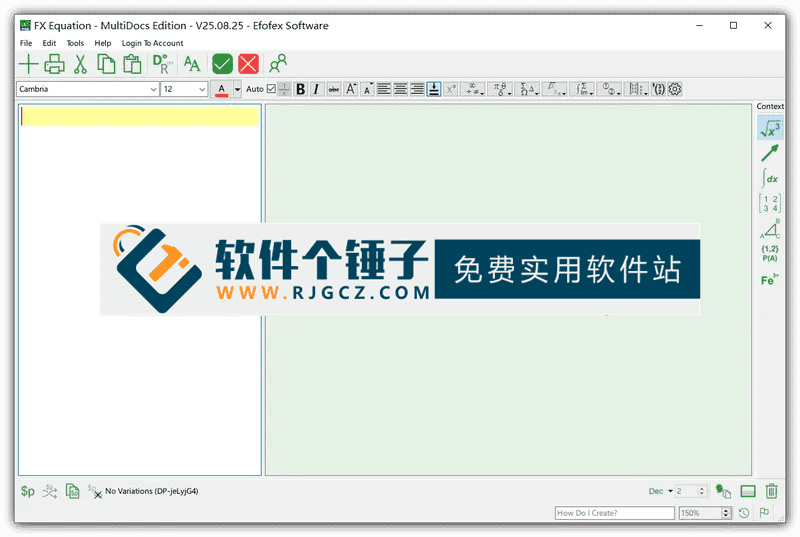This screenshot has width=800, height=537.
Task: Select the Fe chemistry context
Action: (769, 279)
